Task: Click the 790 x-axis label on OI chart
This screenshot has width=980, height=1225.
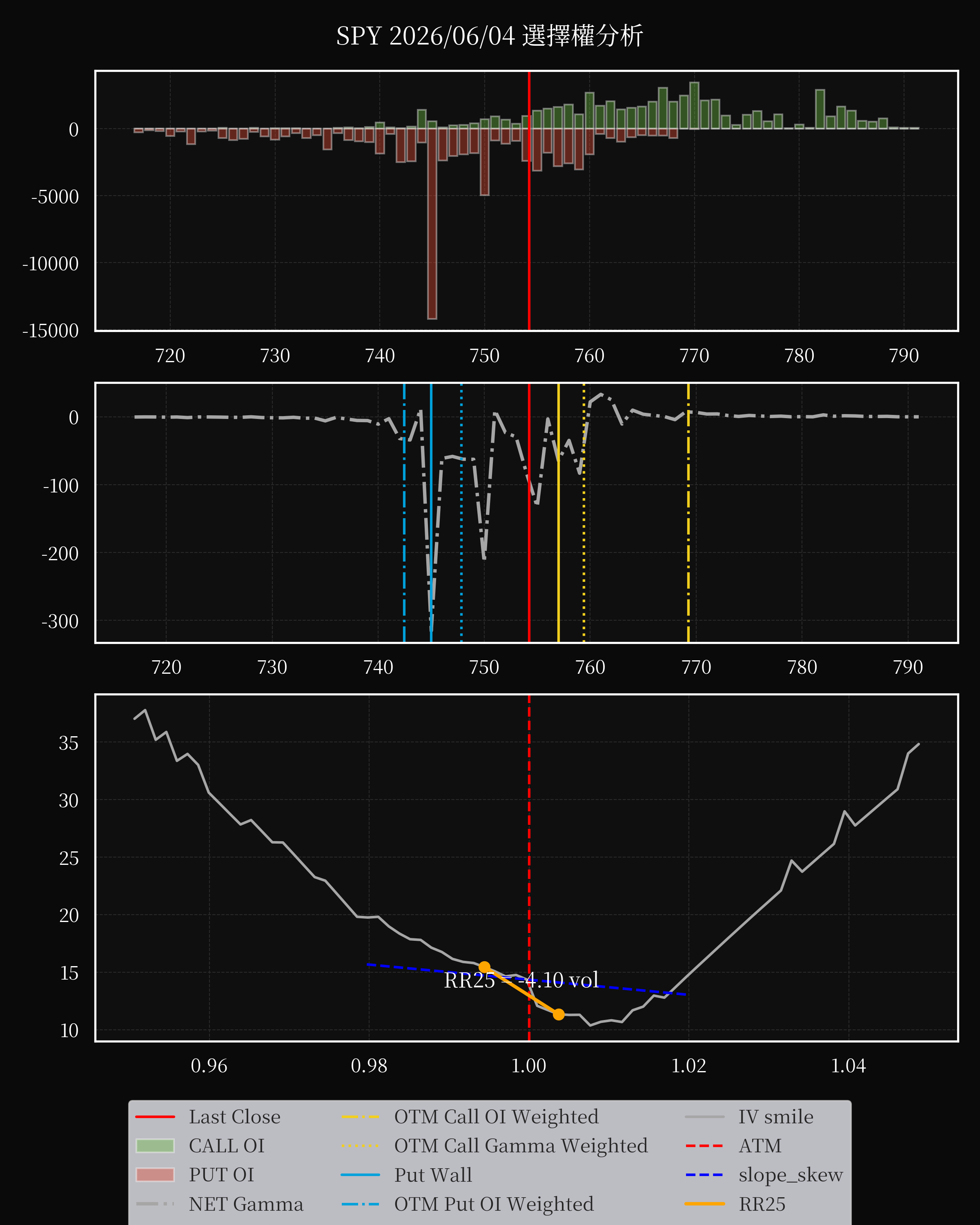Action: pyautogui.click(x=904, y=356)
